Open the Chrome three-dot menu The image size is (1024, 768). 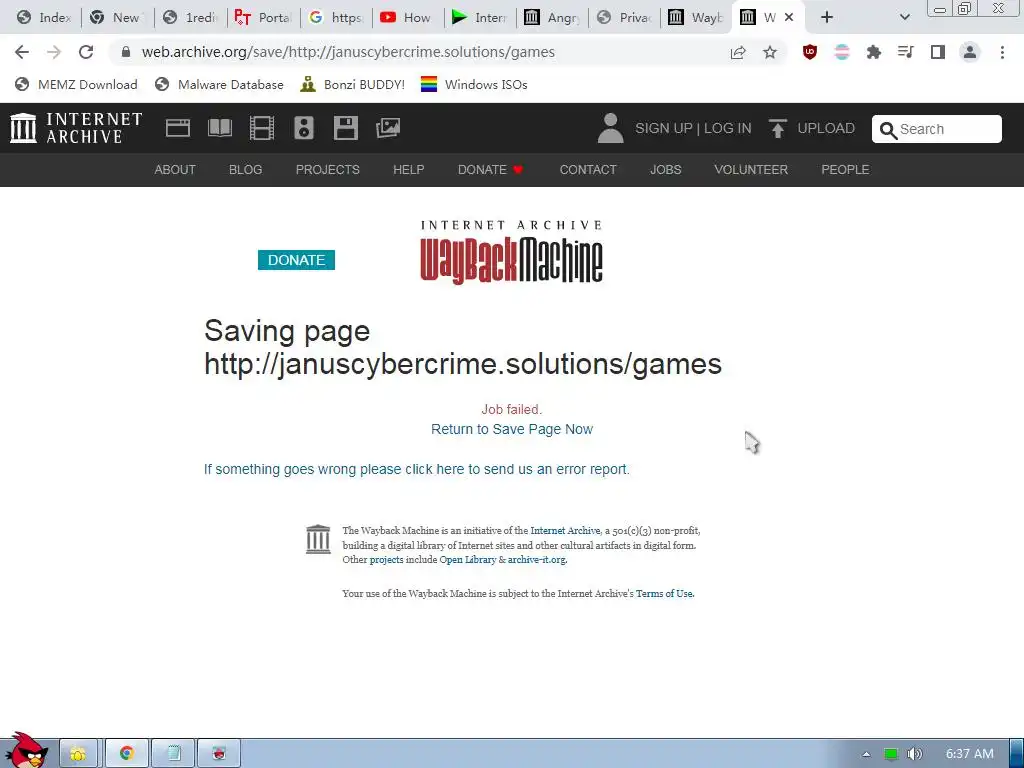1002,52
